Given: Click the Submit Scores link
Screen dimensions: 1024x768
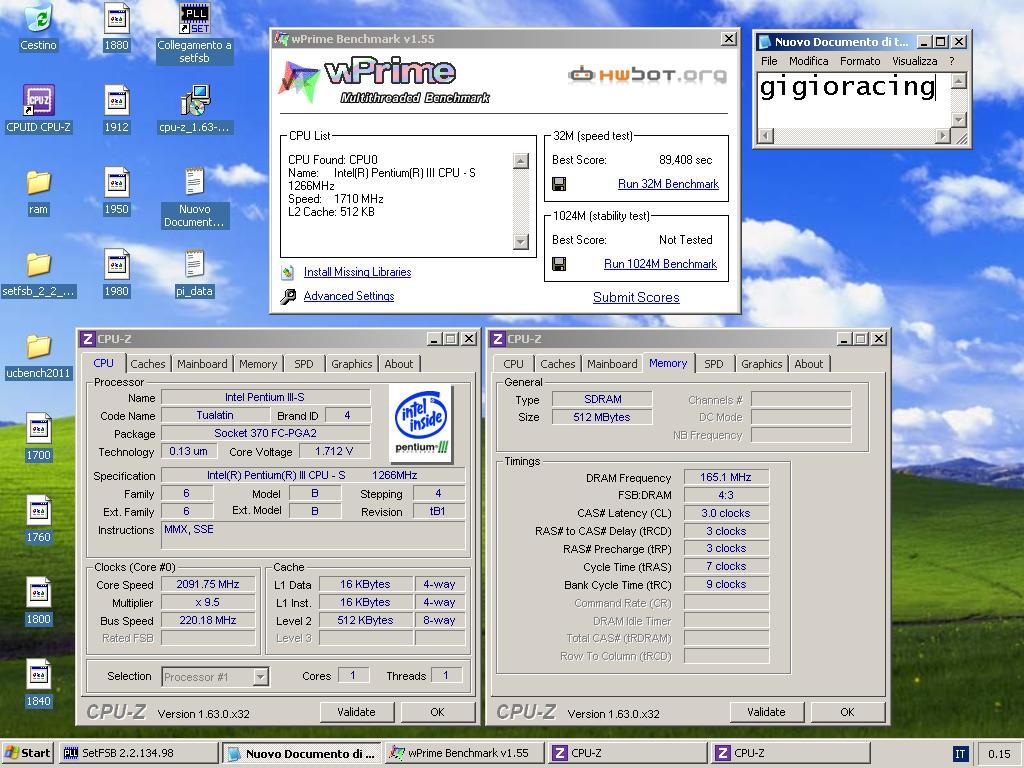Looking at the screenshot, I should (636, 298).
